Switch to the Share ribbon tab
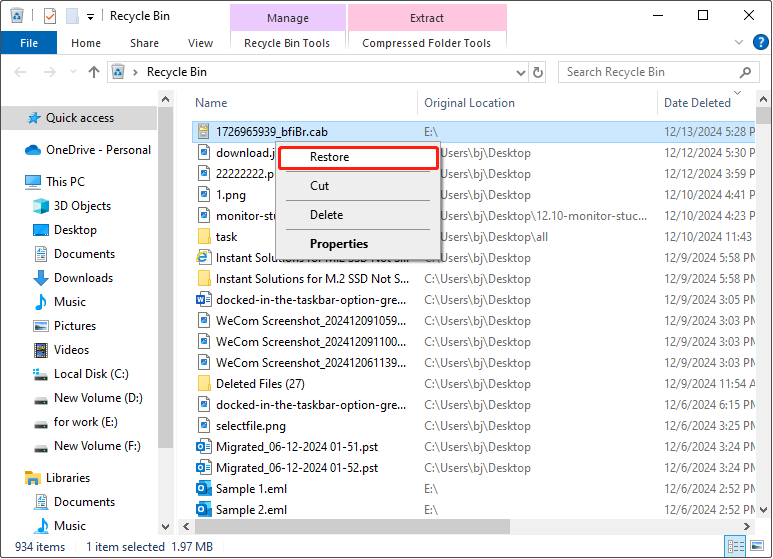This screenshot has height=559, width=773. (144, 43)
